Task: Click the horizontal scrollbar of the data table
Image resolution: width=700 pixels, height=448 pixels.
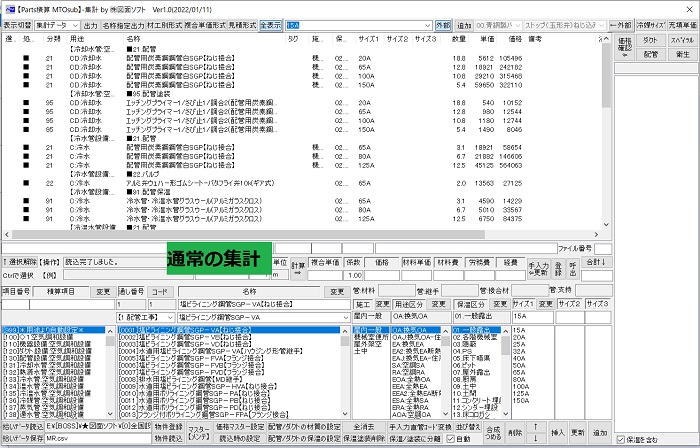Action: 301,234
